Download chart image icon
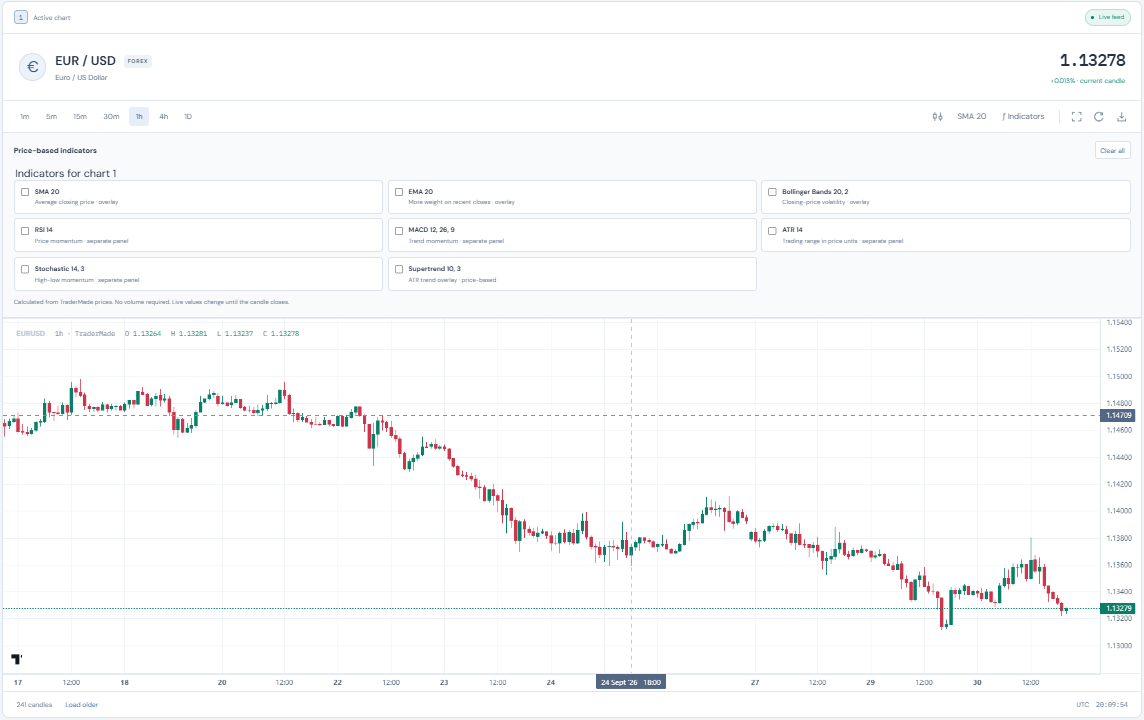The width and height of the screenshot is (1144, 720). click(1121, 117)
